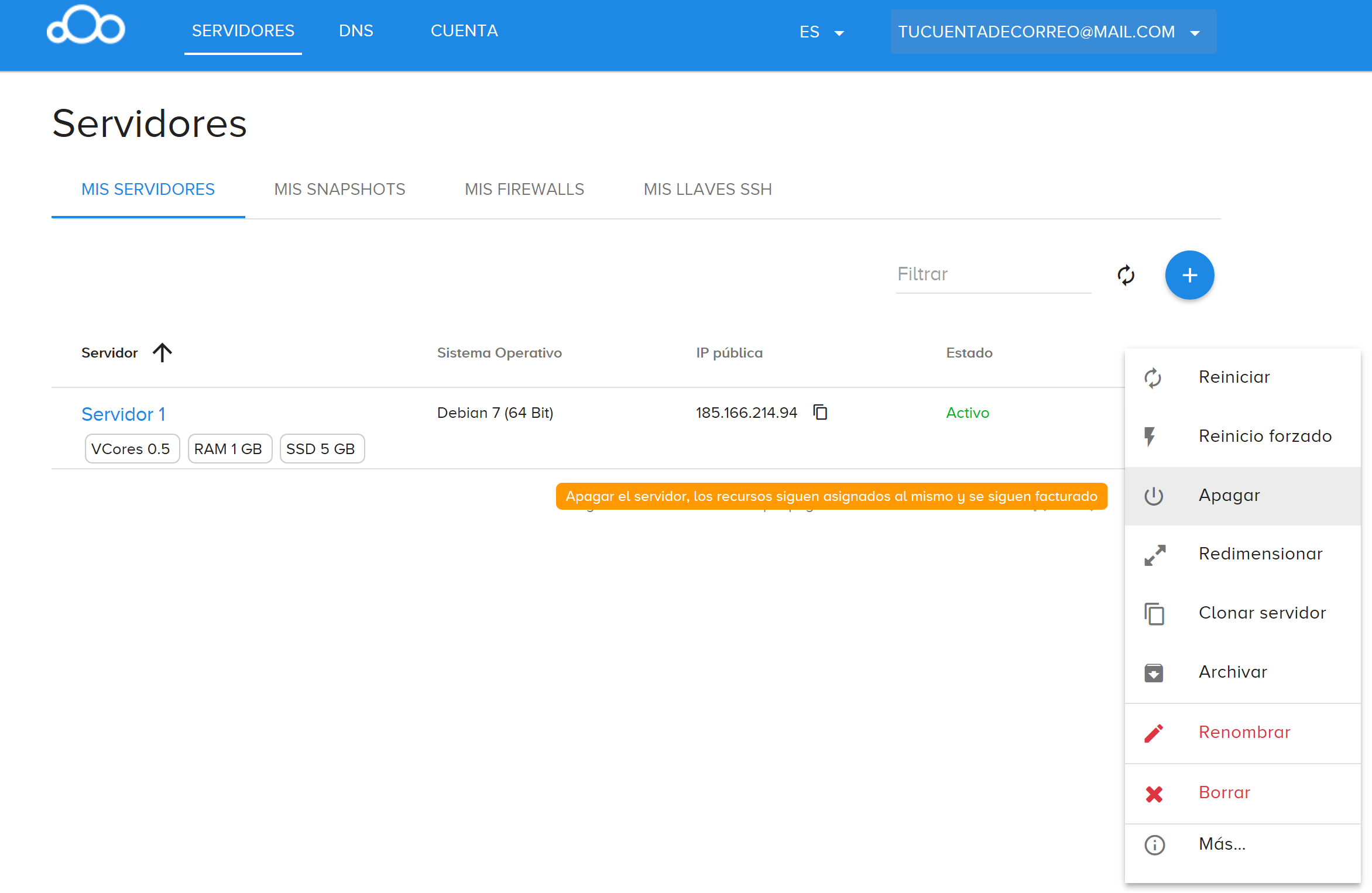Open the Mis Firewalls tab

(x=524, y=190)
